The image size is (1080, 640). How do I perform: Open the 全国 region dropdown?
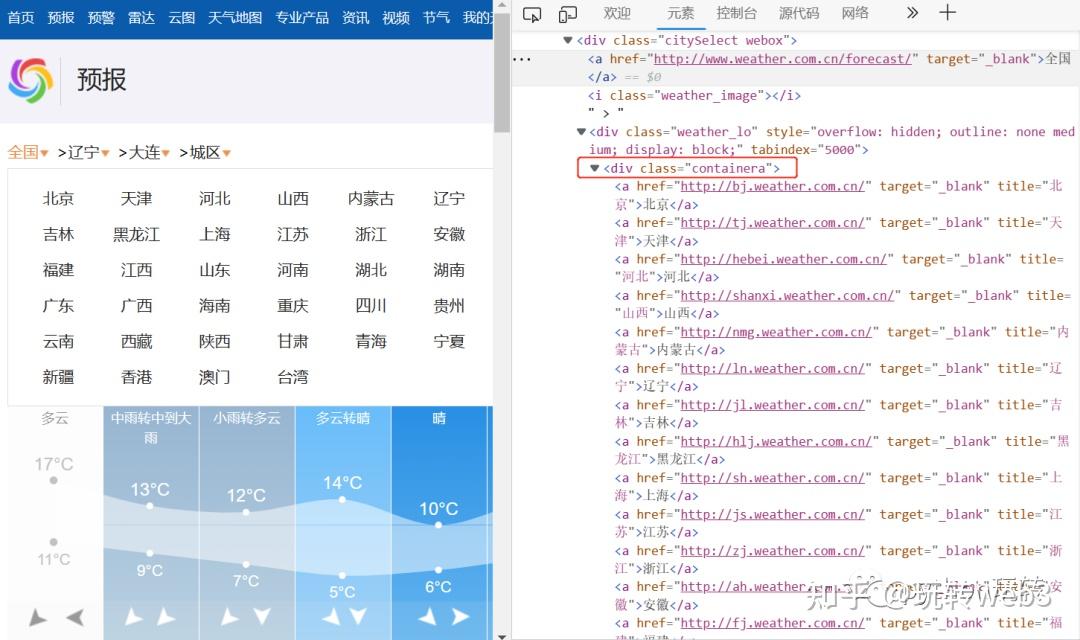27,151
